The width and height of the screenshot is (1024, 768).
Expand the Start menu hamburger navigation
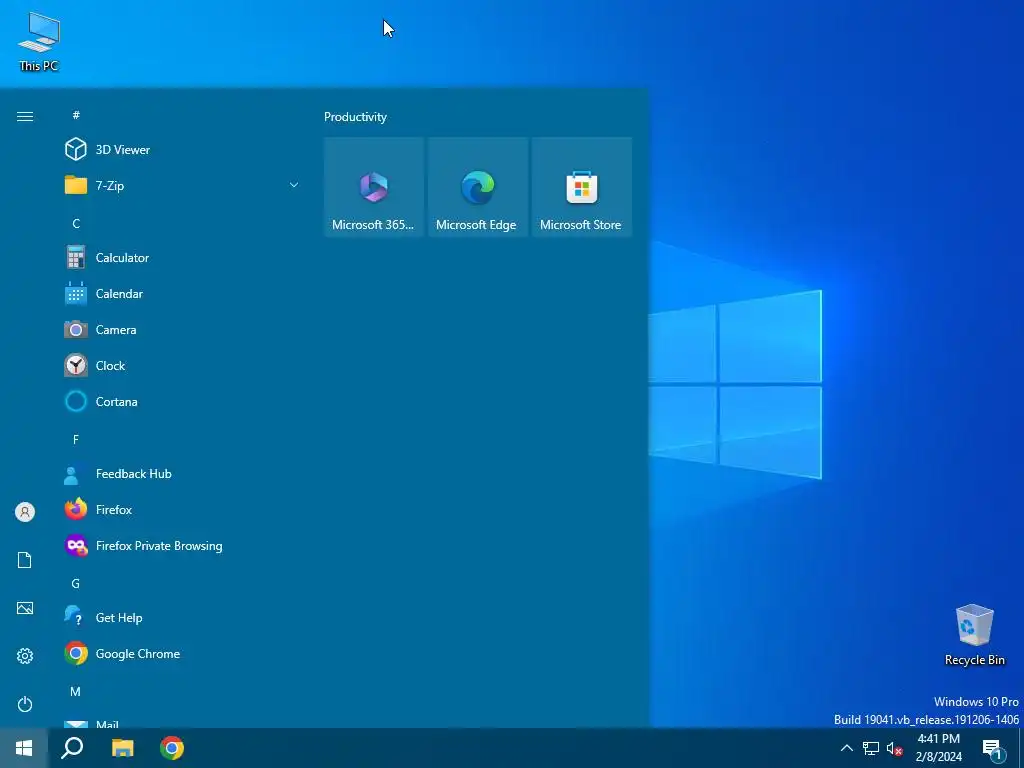pyautogui.click(x=25, y=116)
